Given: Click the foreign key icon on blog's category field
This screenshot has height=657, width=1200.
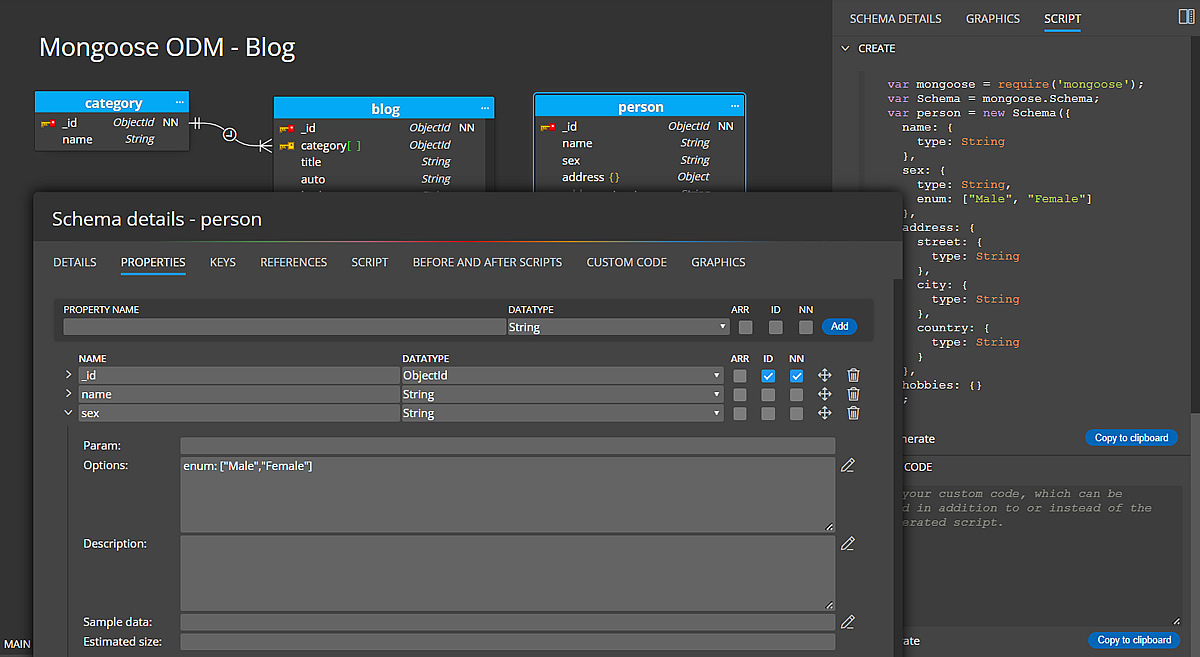Looking at the screenshot, I should click(x=289, y=145).
